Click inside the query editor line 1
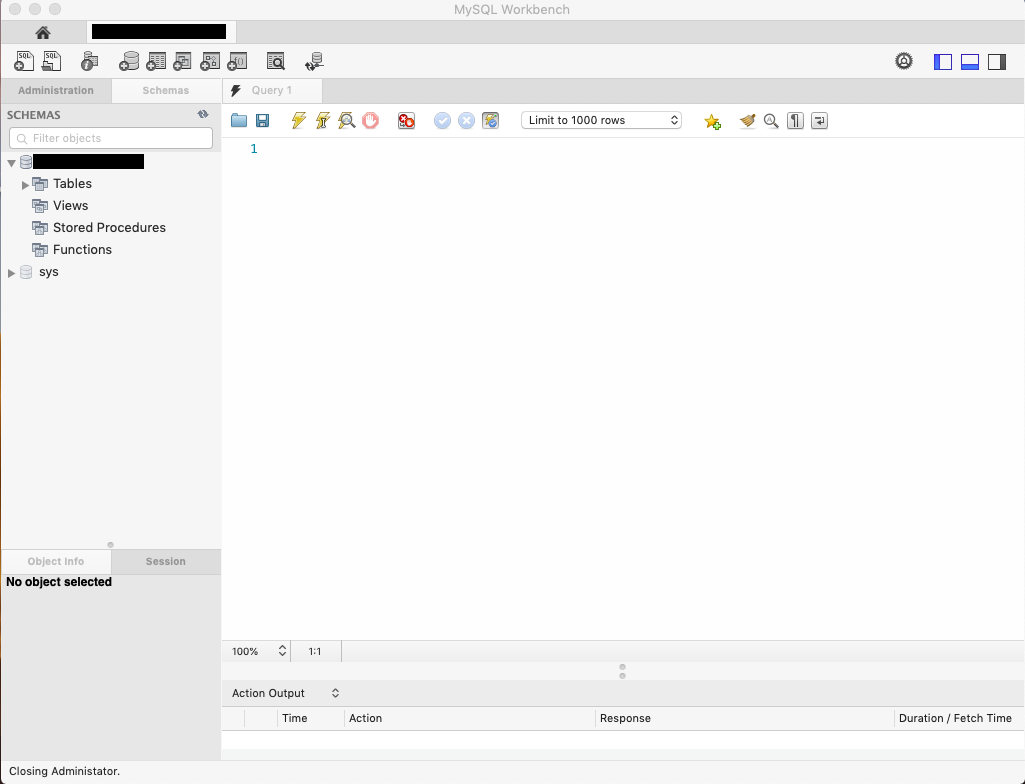 [641, 149]
